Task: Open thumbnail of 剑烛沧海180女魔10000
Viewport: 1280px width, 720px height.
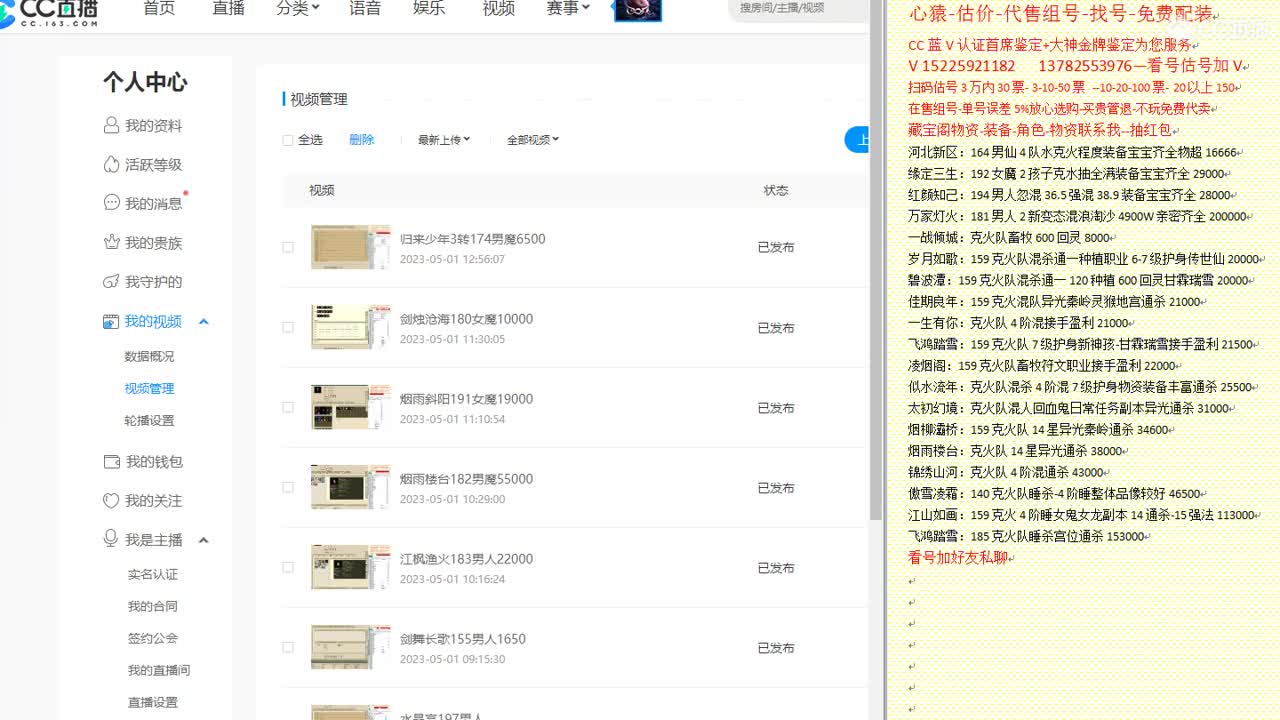Action: (x=350, y=327)
